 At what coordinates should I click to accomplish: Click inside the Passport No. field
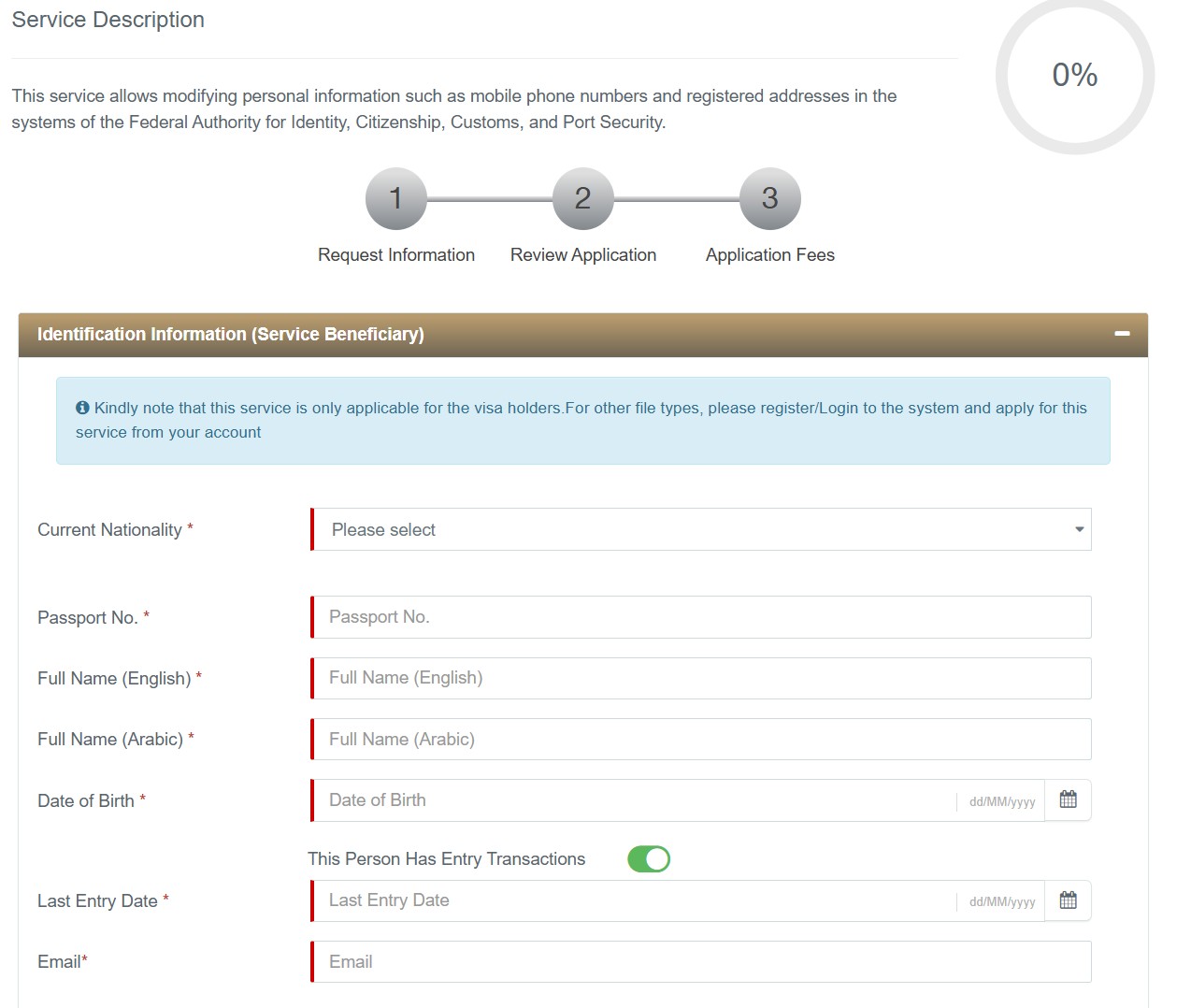701,616
